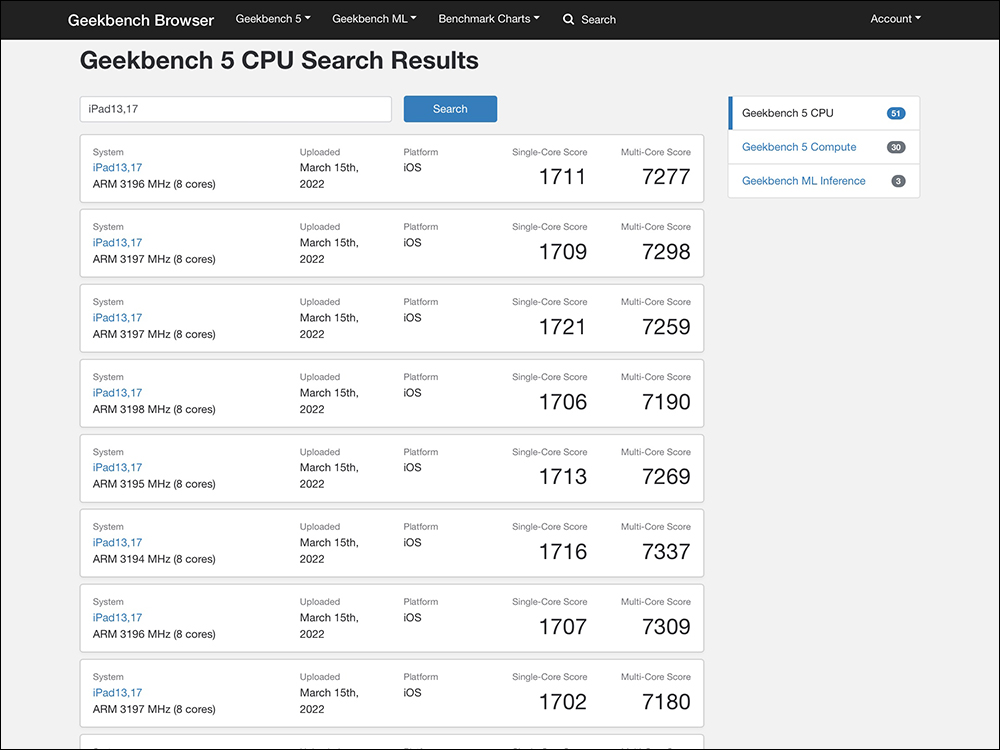Screen dimensions: 1000x750
Task: Click the 51 results count badge
Action: (896, 114)
